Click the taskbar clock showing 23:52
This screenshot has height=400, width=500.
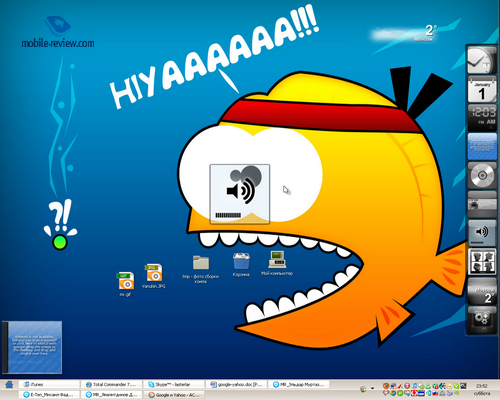click(482, 386)
